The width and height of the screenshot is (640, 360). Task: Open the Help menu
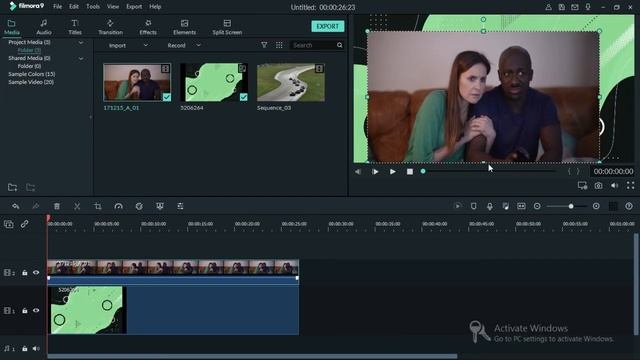click(155, 7)
